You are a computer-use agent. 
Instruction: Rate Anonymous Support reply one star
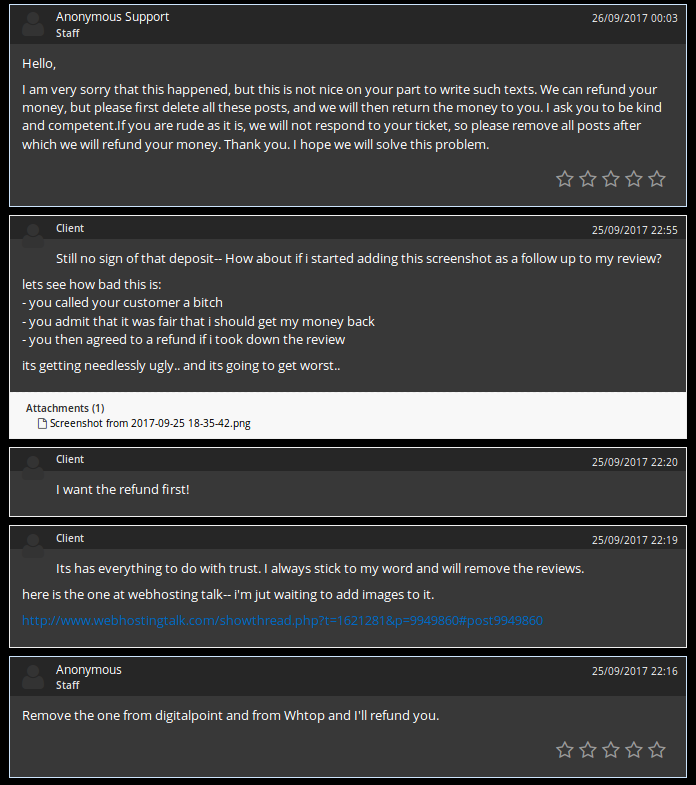coord(565,179)
